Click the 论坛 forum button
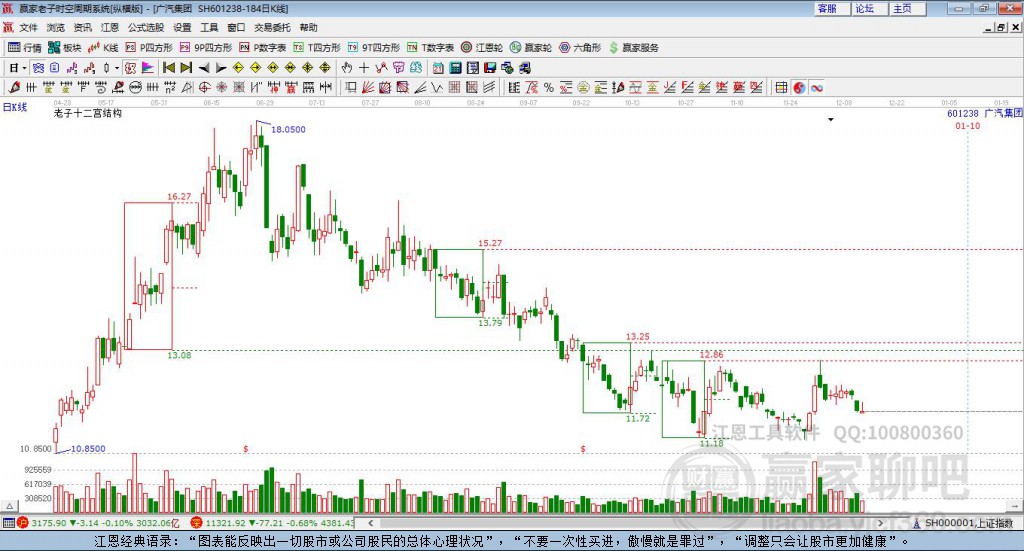The image size is (1024, 551). coord(869,8)
